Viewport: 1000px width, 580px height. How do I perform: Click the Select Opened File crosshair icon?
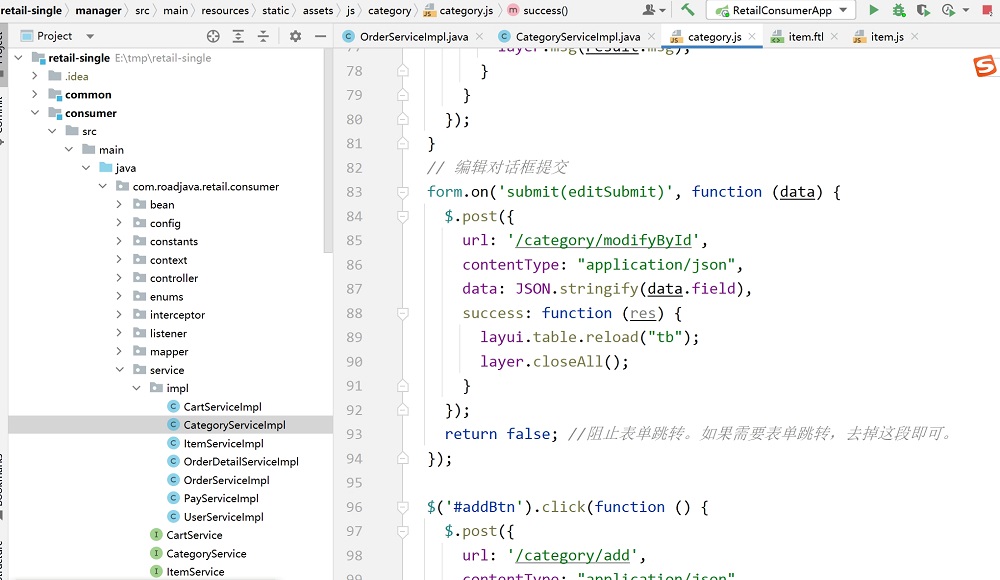pos(213,36)
